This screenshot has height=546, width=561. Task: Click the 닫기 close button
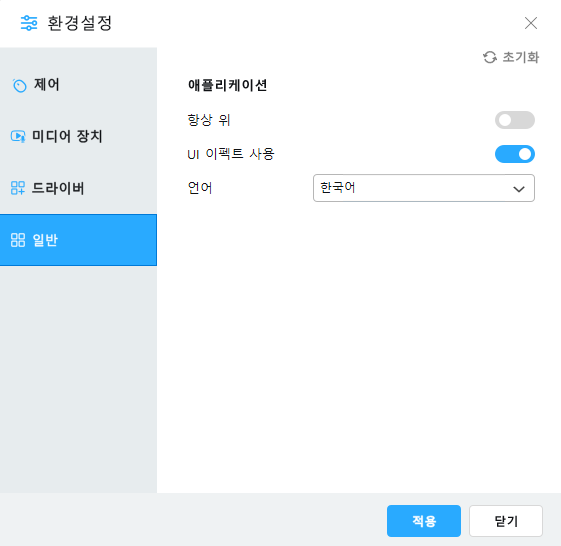point(506,521)
